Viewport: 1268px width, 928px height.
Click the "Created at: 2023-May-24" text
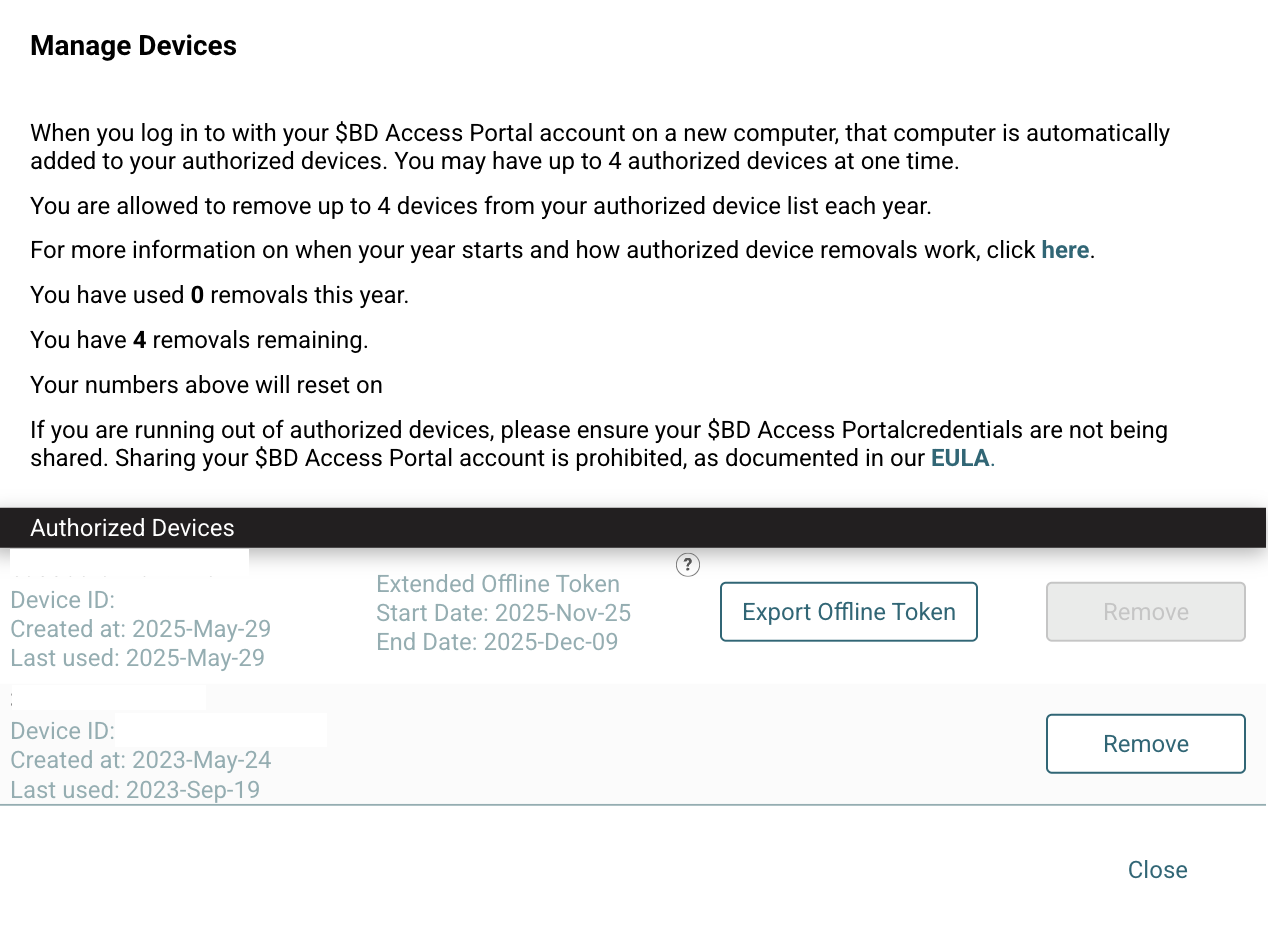click(x=140, y=760)
